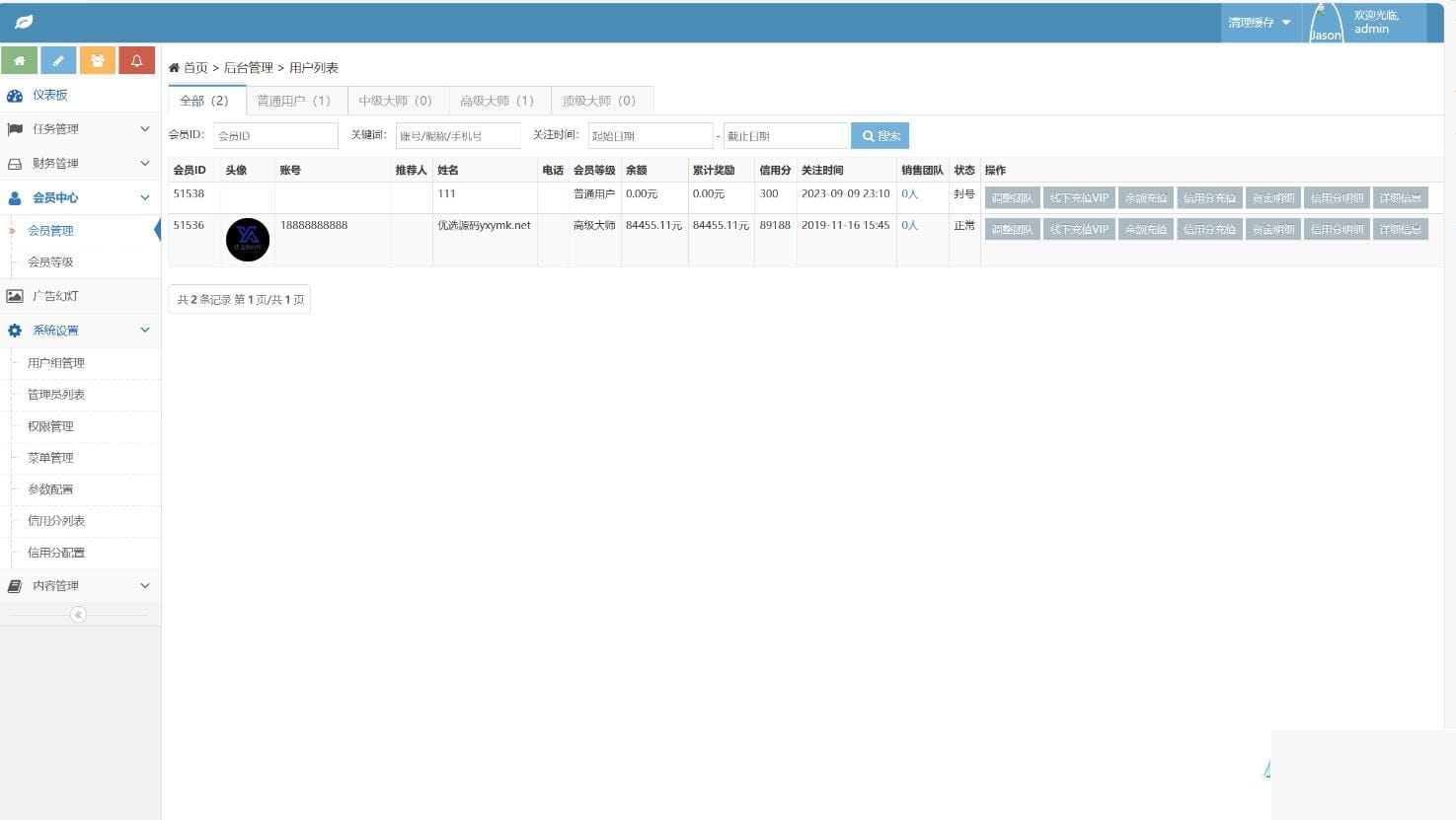Screen dimensions: 1456x820
Task: Switch to the 高级大师 (1) tab
Action: click(x=497, y=101)
